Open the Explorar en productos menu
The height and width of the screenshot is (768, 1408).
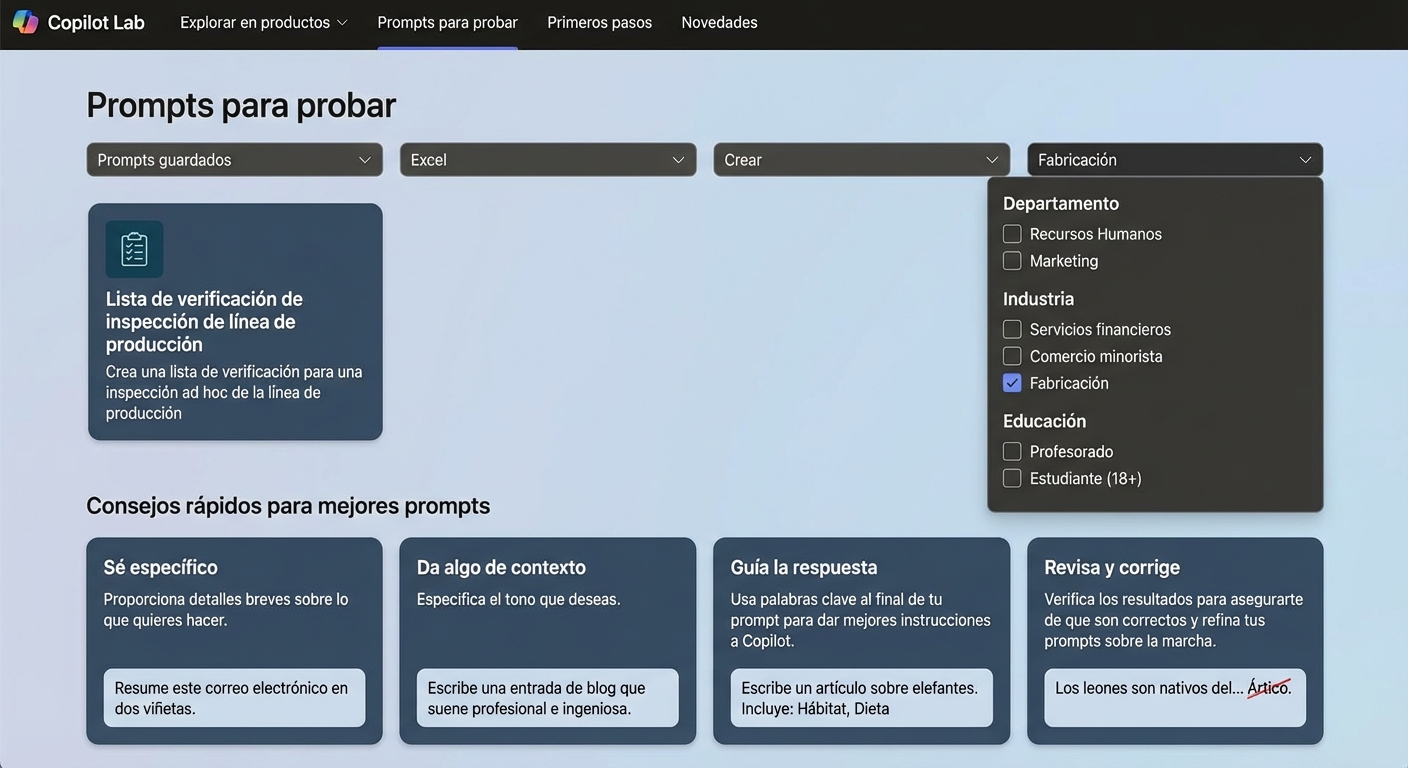(x=263, y=21)
